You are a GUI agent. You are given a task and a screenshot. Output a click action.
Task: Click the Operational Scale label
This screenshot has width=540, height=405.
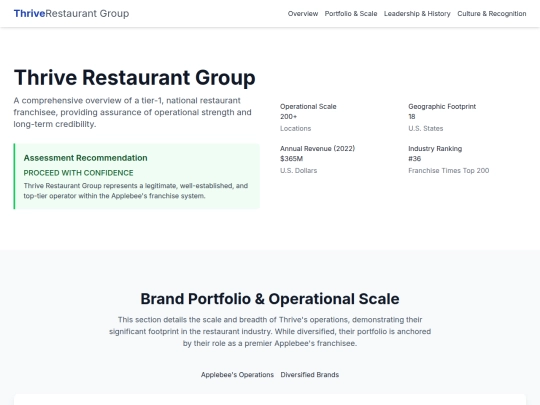click(x=308, y=106)
